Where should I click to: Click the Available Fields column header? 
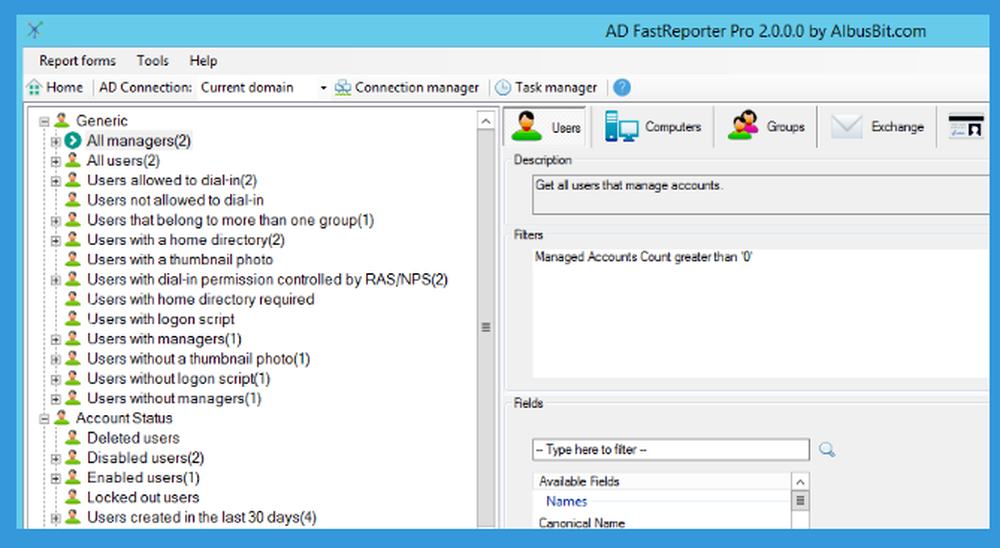(662, 482)
